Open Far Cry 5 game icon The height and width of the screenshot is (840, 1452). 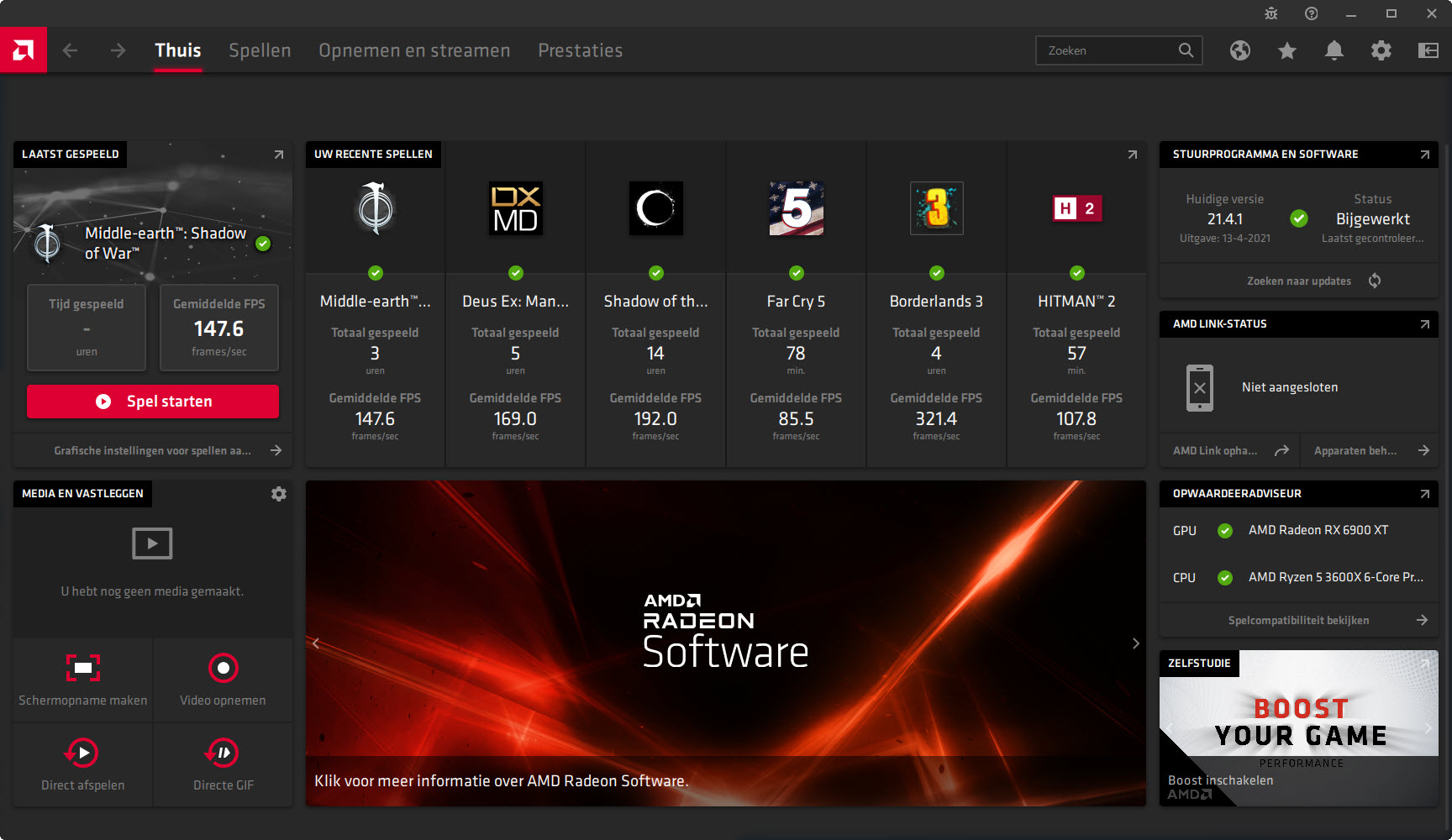797,208
